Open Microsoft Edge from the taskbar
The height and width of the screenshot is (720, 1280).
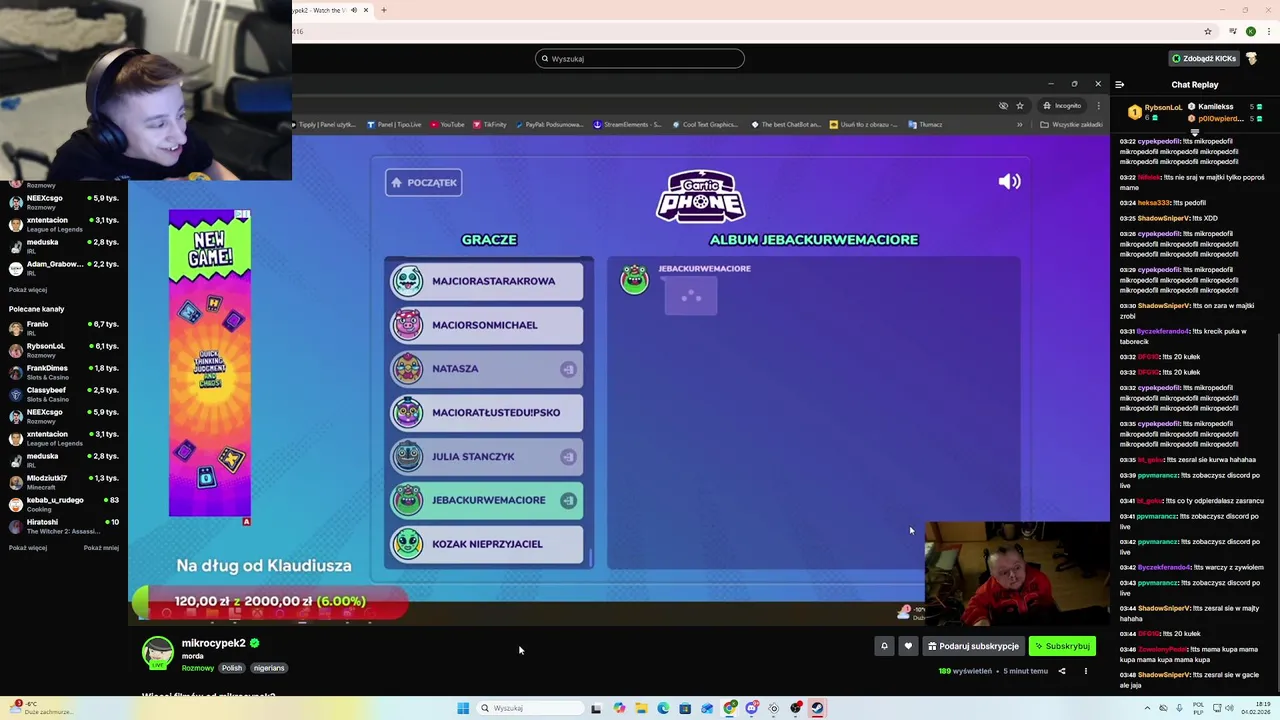[x=663, y=708]
